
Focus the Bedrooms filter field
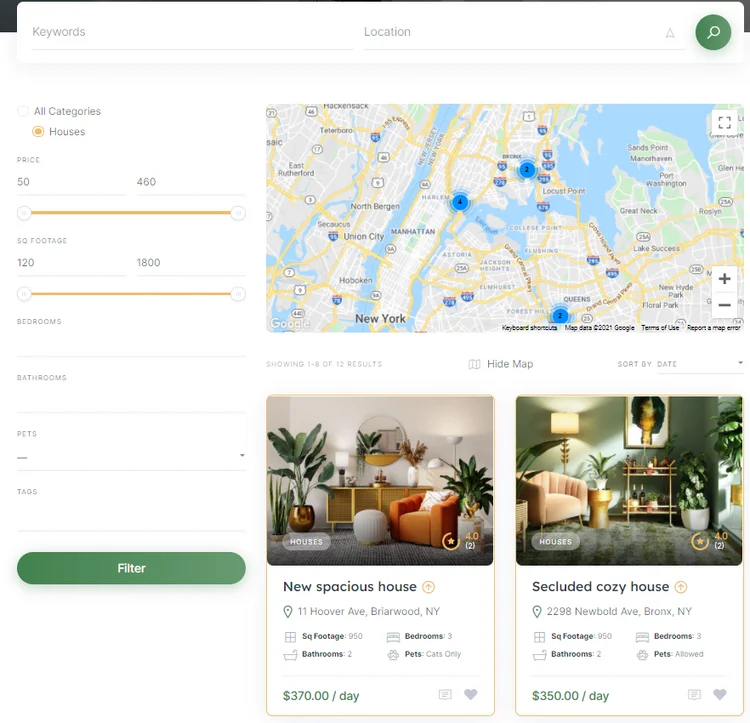pyautogui.click(x=131, y=344)
